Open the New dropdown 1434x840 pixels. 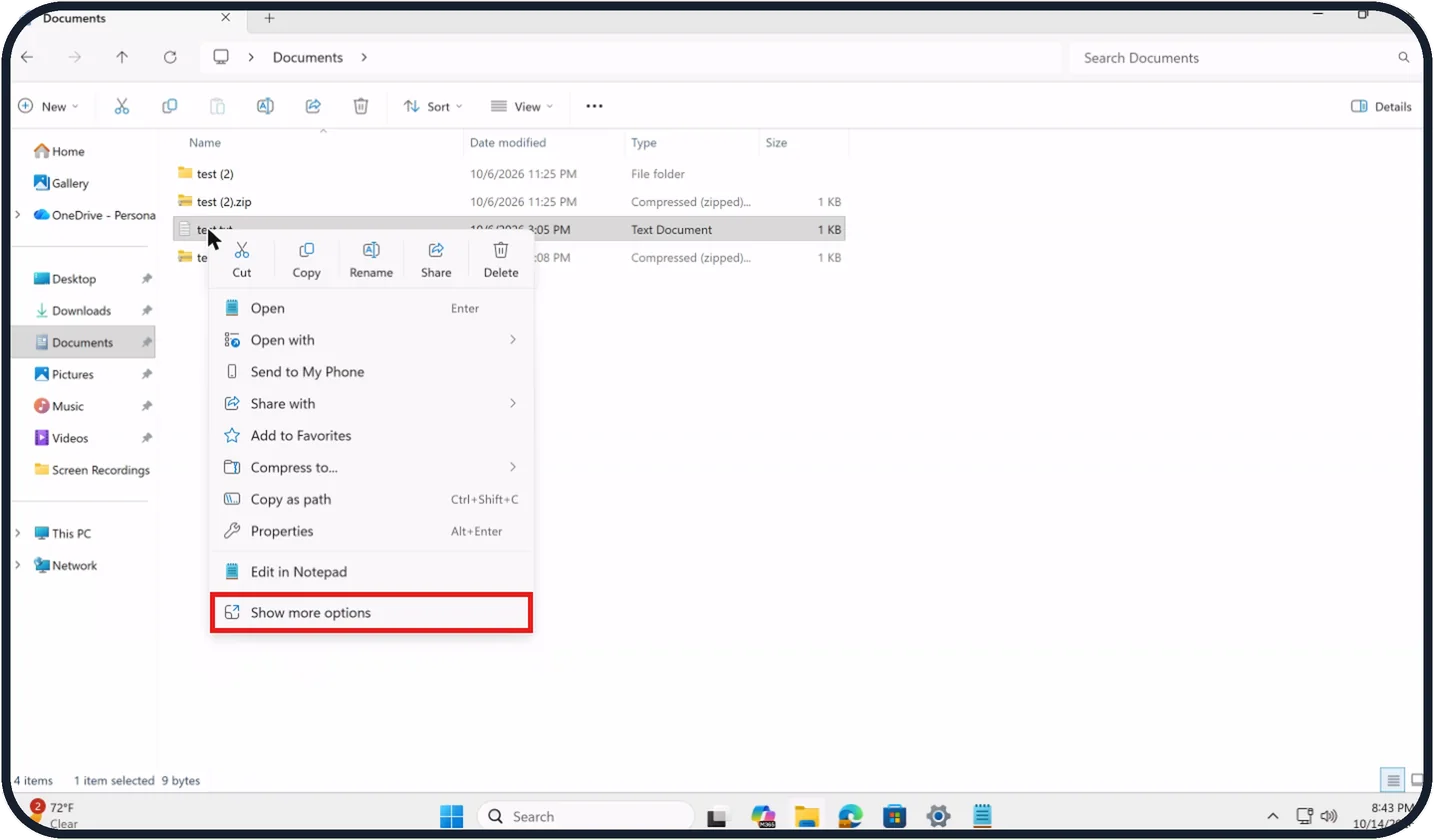(48, 106)
